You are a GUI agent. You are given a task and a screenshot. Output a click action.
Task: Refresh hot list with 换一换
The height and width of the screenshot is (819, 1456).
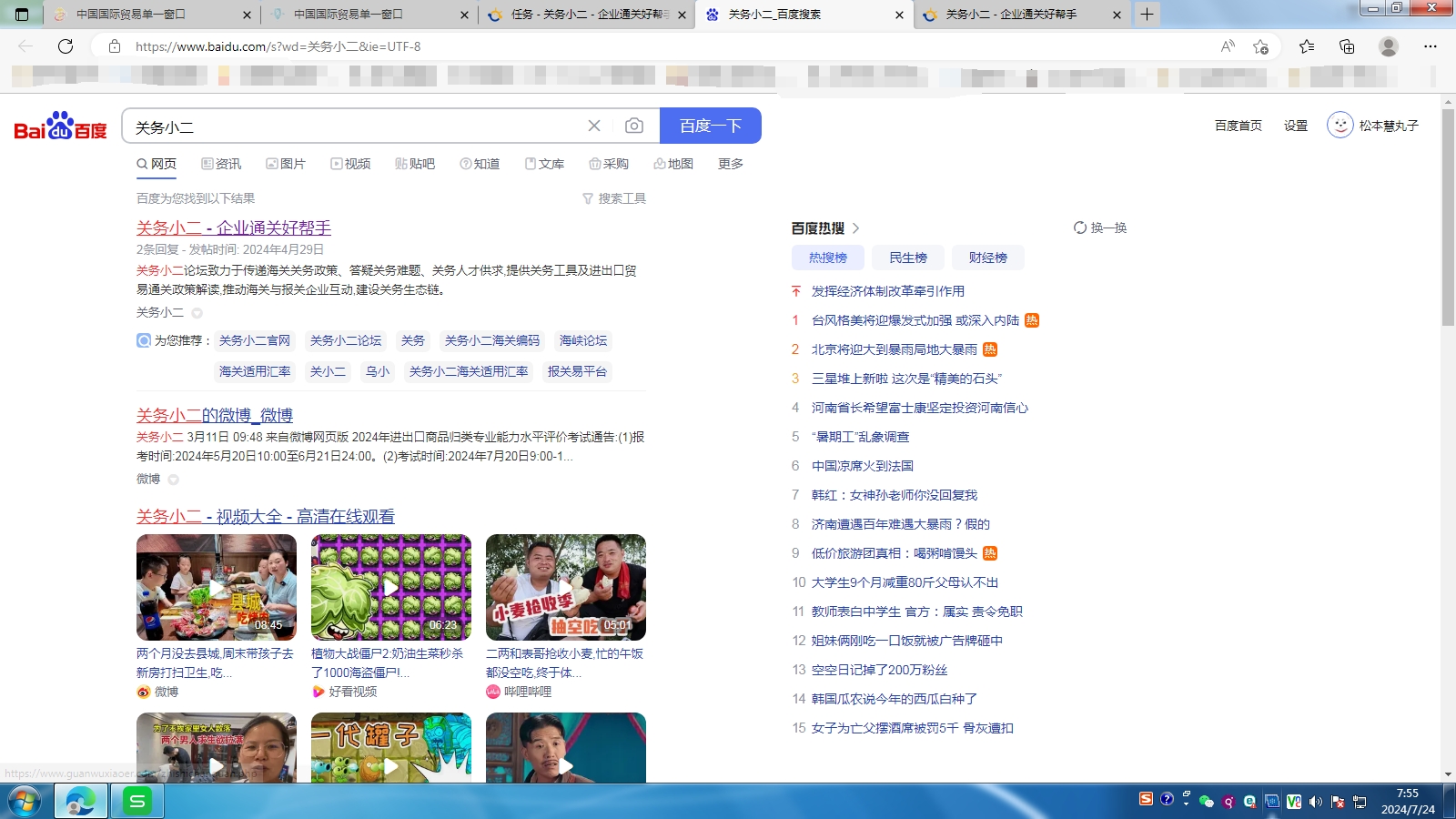[1100, 227]
